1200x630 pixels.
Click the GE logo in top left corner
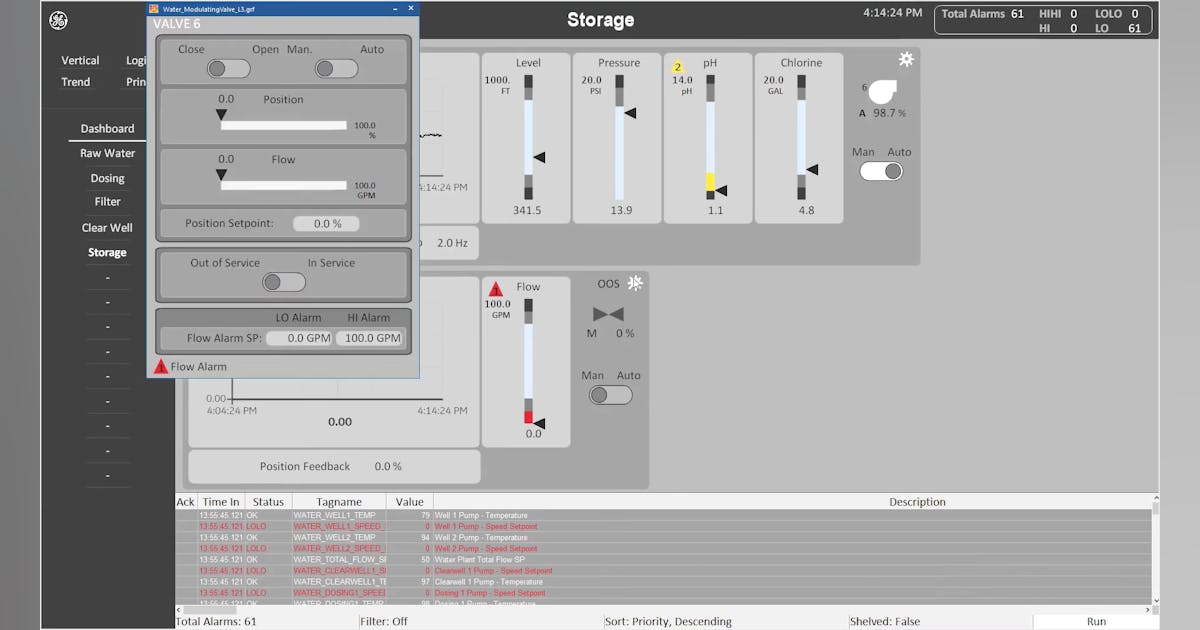57,18
